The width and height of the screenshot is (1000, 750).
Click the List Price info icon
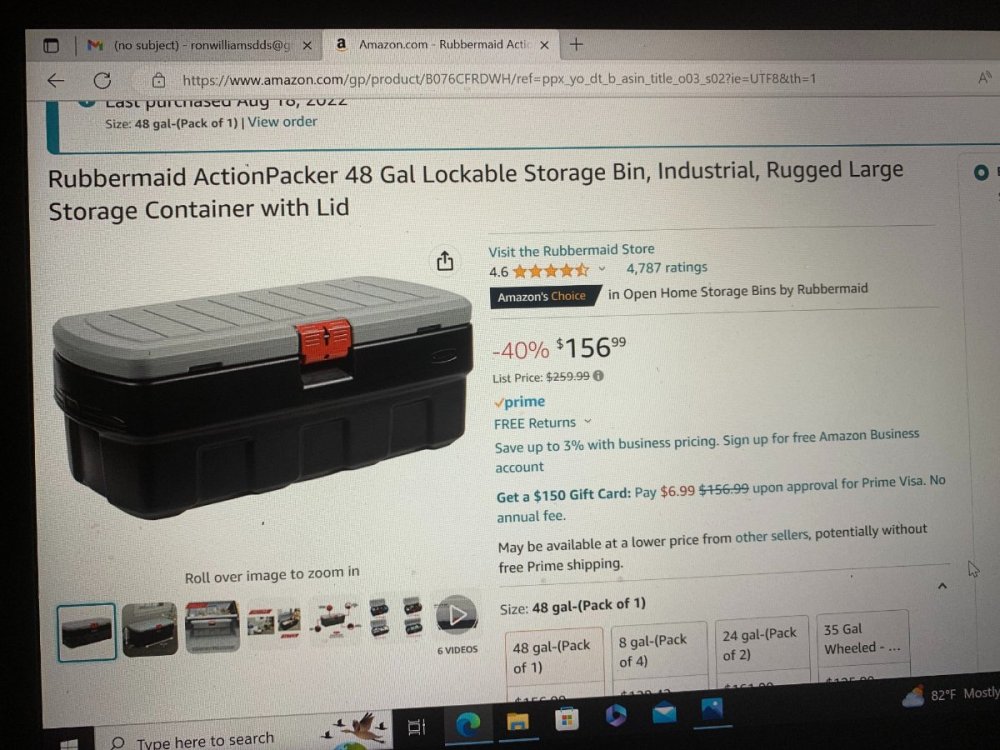click(598, 376)
